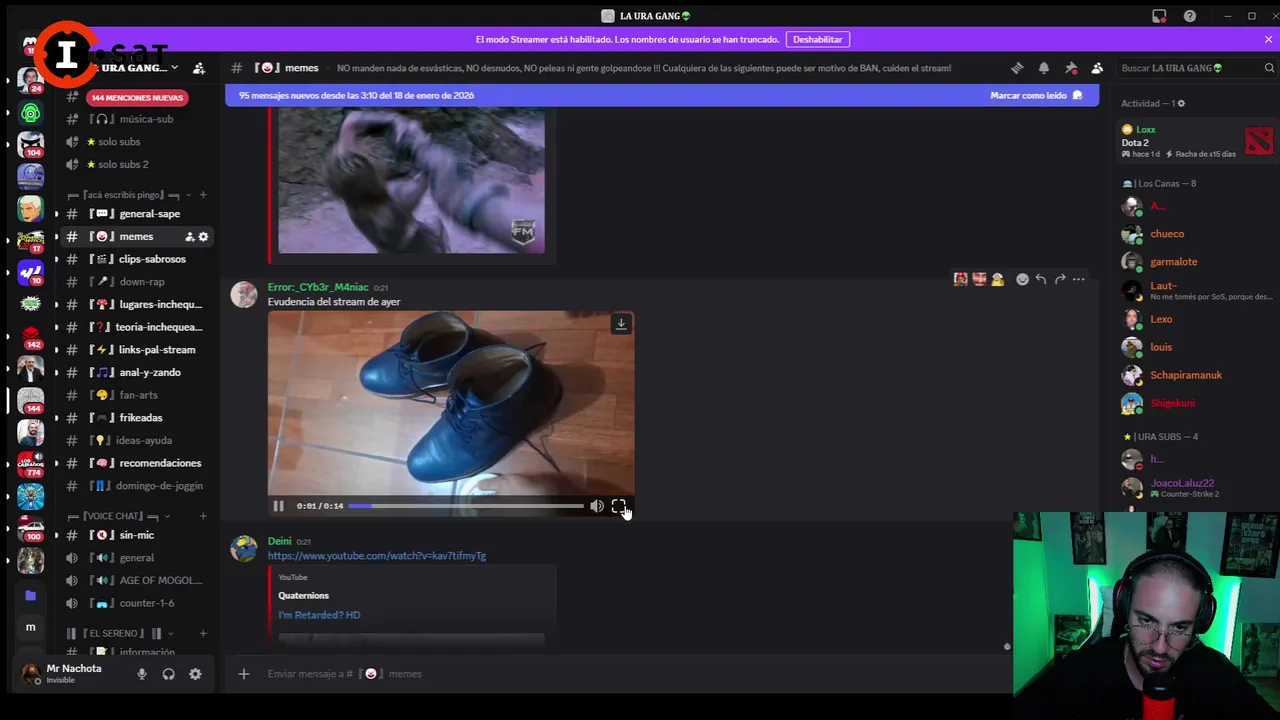The height and width of the screenshot is (720, 1280).
Task: Download the shoes video
Action: 621,324
